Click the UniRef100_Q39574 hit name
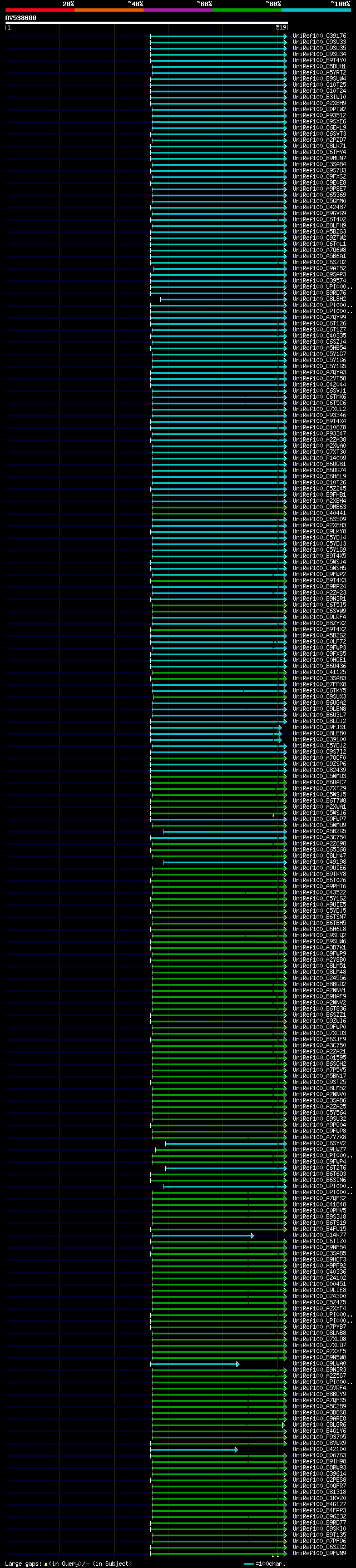Image resolution: width=356 pixels, height=1568 pixels. coord(319,280)
